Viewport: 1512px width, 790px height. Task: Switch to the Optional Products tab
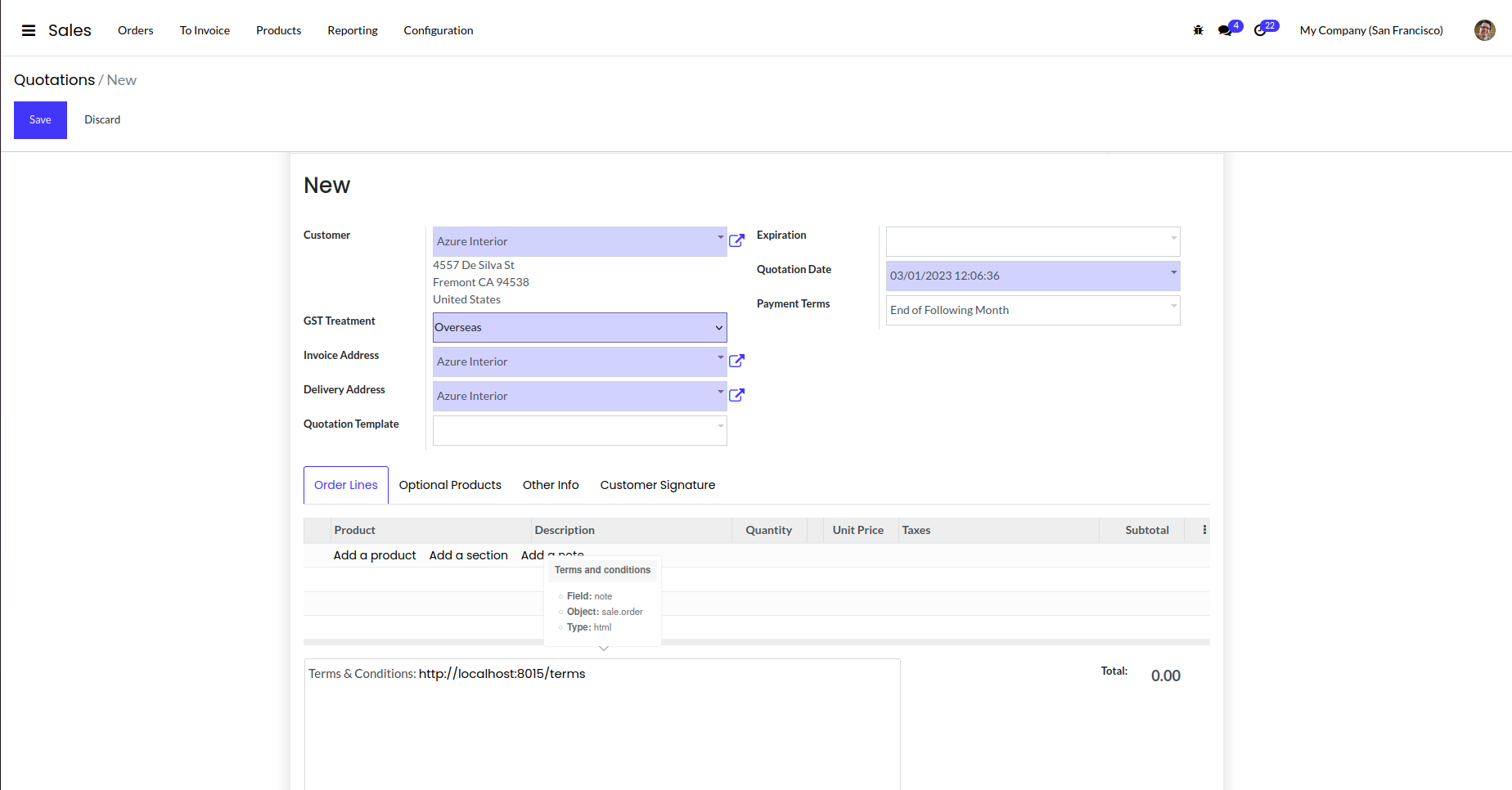[450, 485]
